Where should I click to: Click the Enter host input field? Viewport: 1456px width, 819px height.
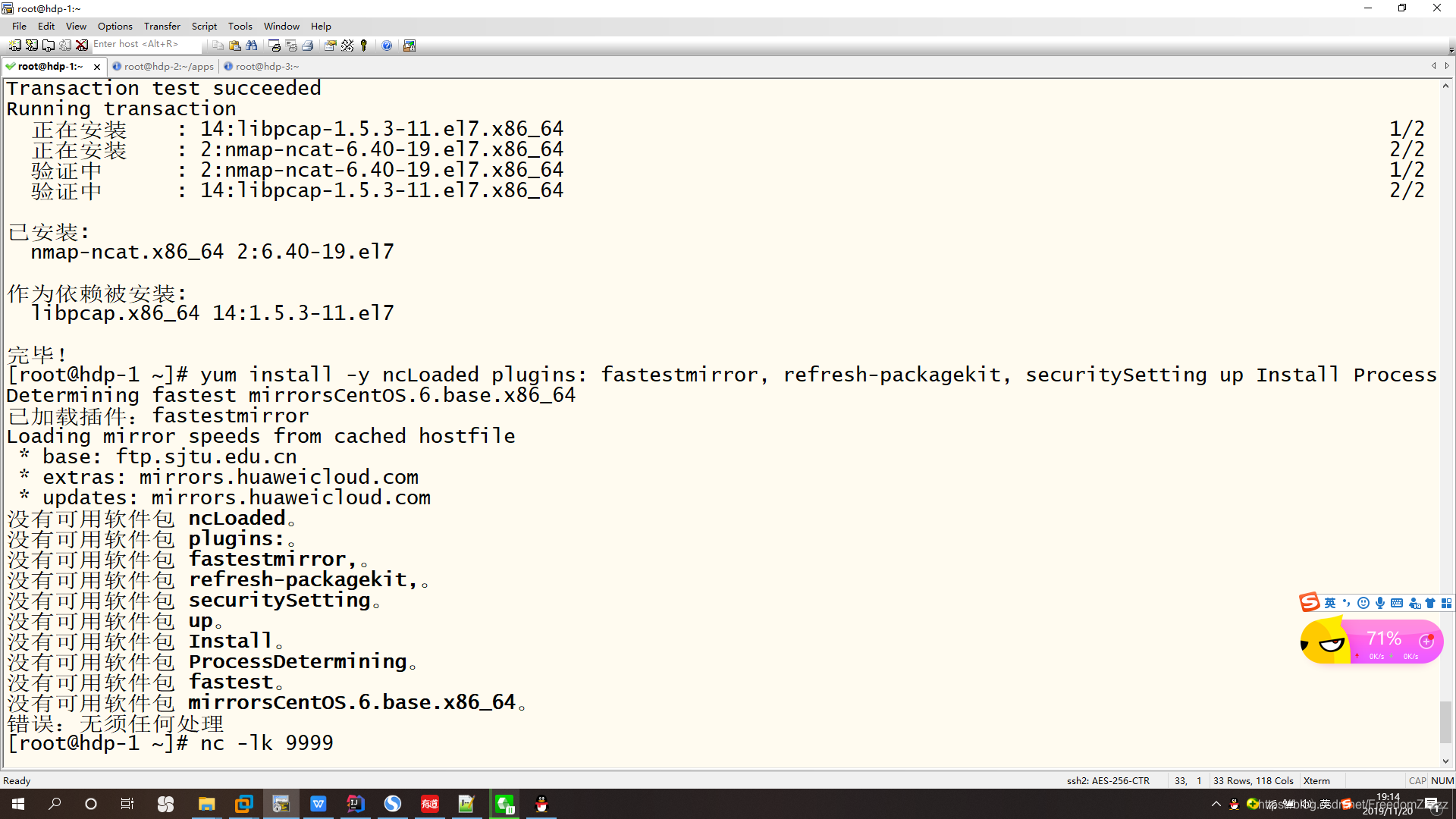[144, 45]
